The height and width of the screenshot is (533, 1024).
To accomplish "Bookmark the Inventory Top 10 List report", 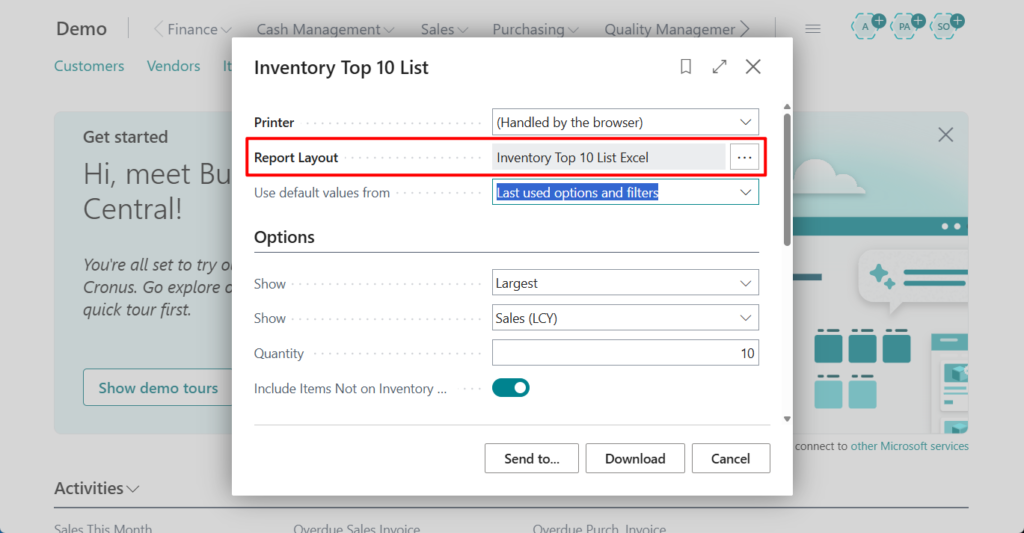I will [686, 67].
